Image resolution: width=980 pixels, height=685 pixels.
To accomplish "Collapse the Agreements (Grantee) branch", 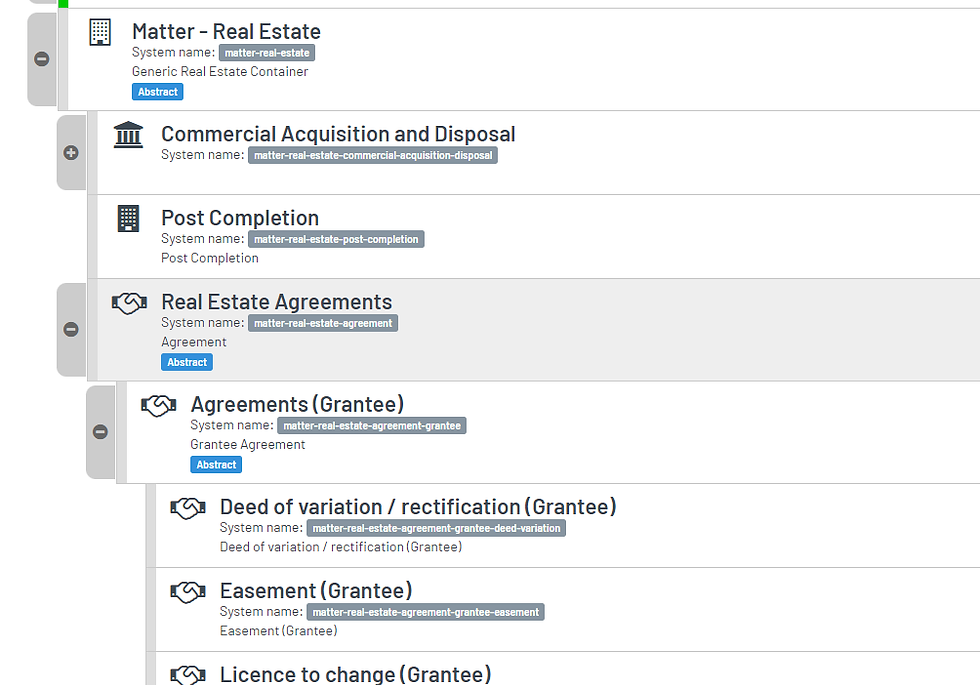I will pyautogui.click(x=99, y=433).
